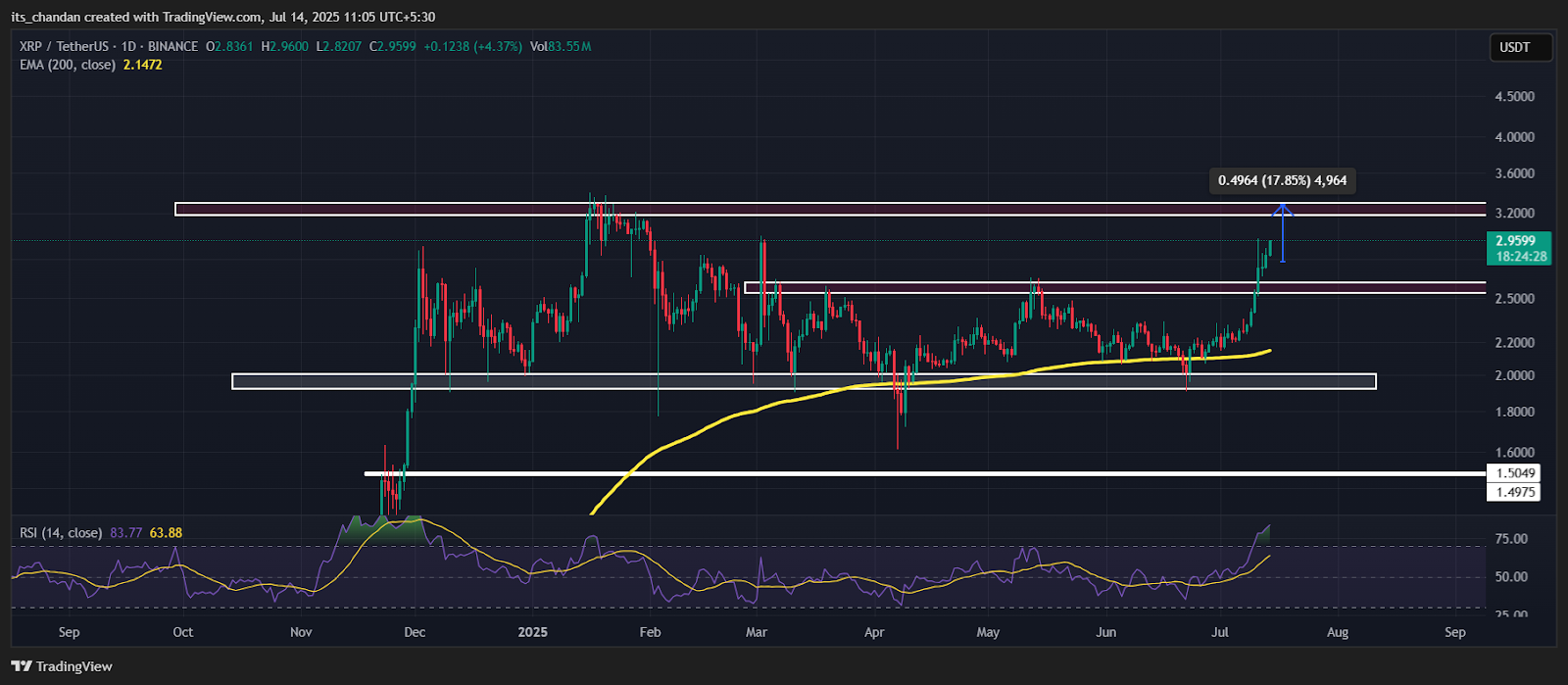This screenshot has height=685, width=1568.
Task: Click the 4.5000 price axis label
Action: (x=1515, y=96)
